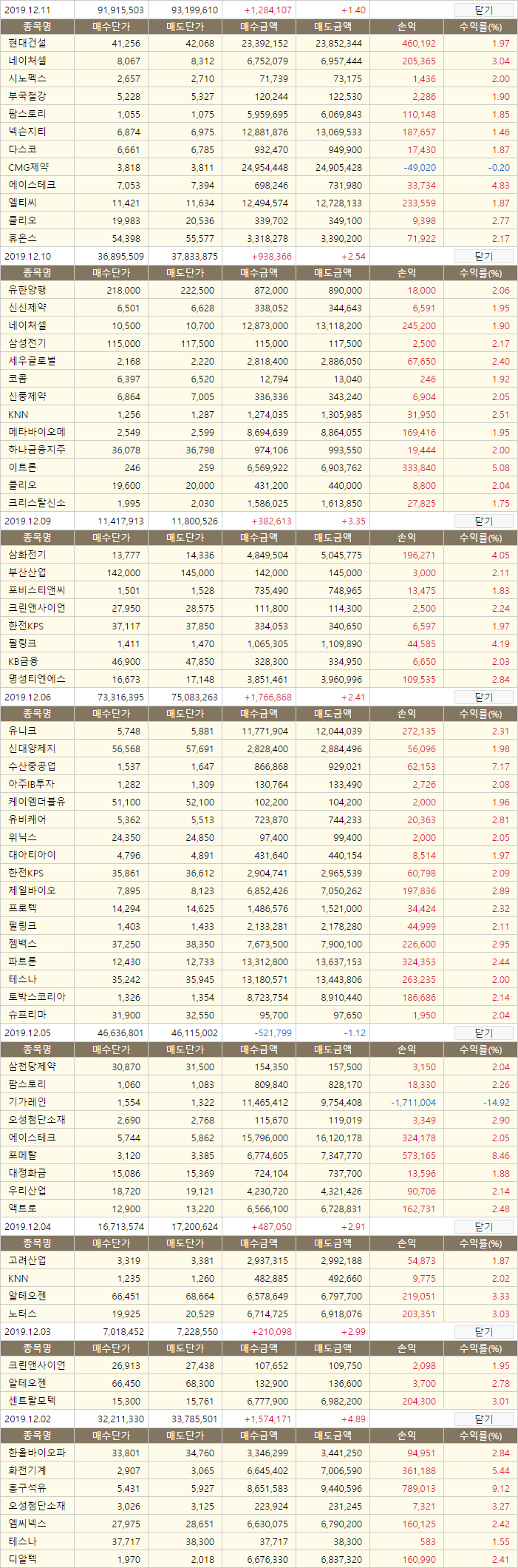Click the 제일바이오 stock name
This screenshot has width=518, height=1568.
pos(32,891)
